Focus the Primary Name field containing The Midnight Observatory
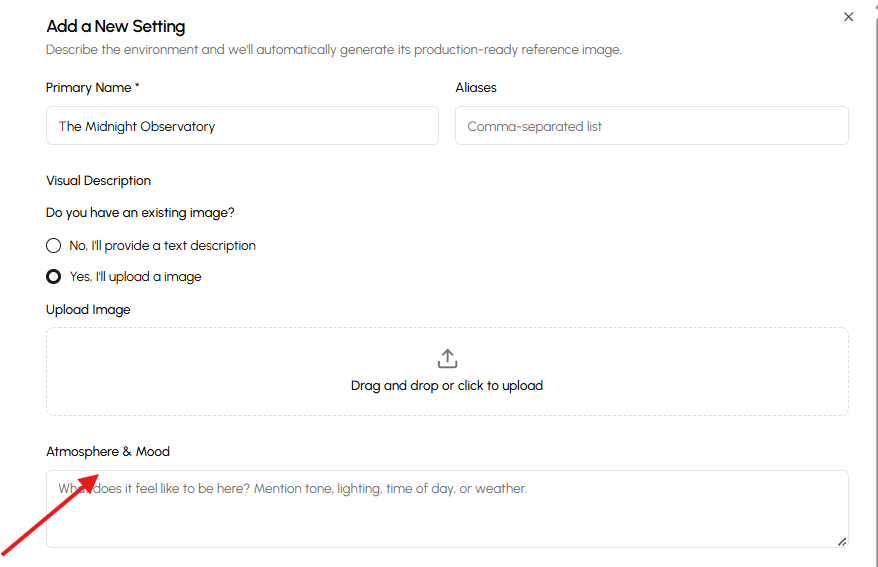The height and width of the screenshot is (567, 878). 242,126
